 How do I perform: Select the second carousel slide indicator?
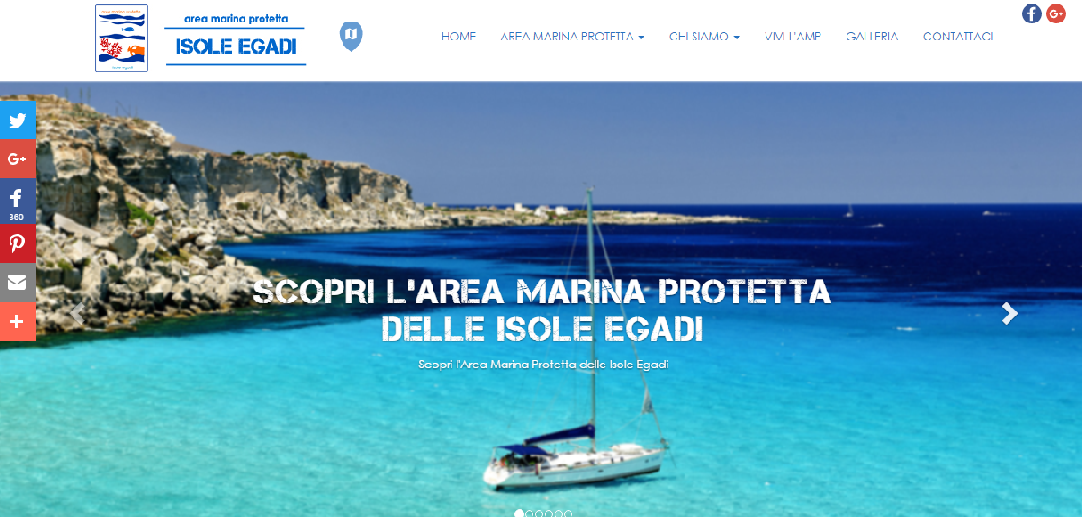pyautogui.click(x=529, y=514)
